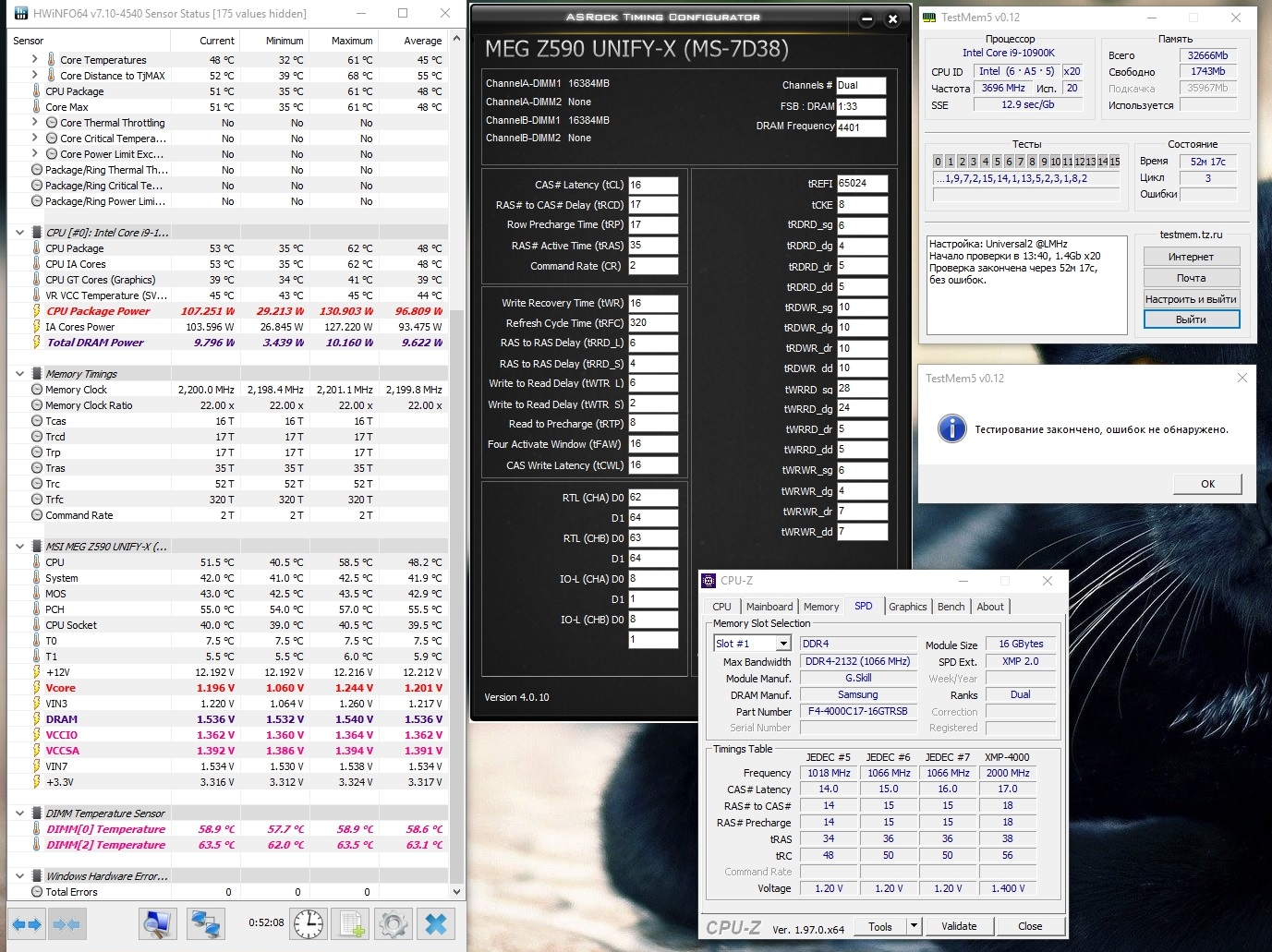Viewport: 1272px width, 952px height.
Task: Click the thermometer icon beside DIMM[0] Temperature
Action: [x=37, y=829]
